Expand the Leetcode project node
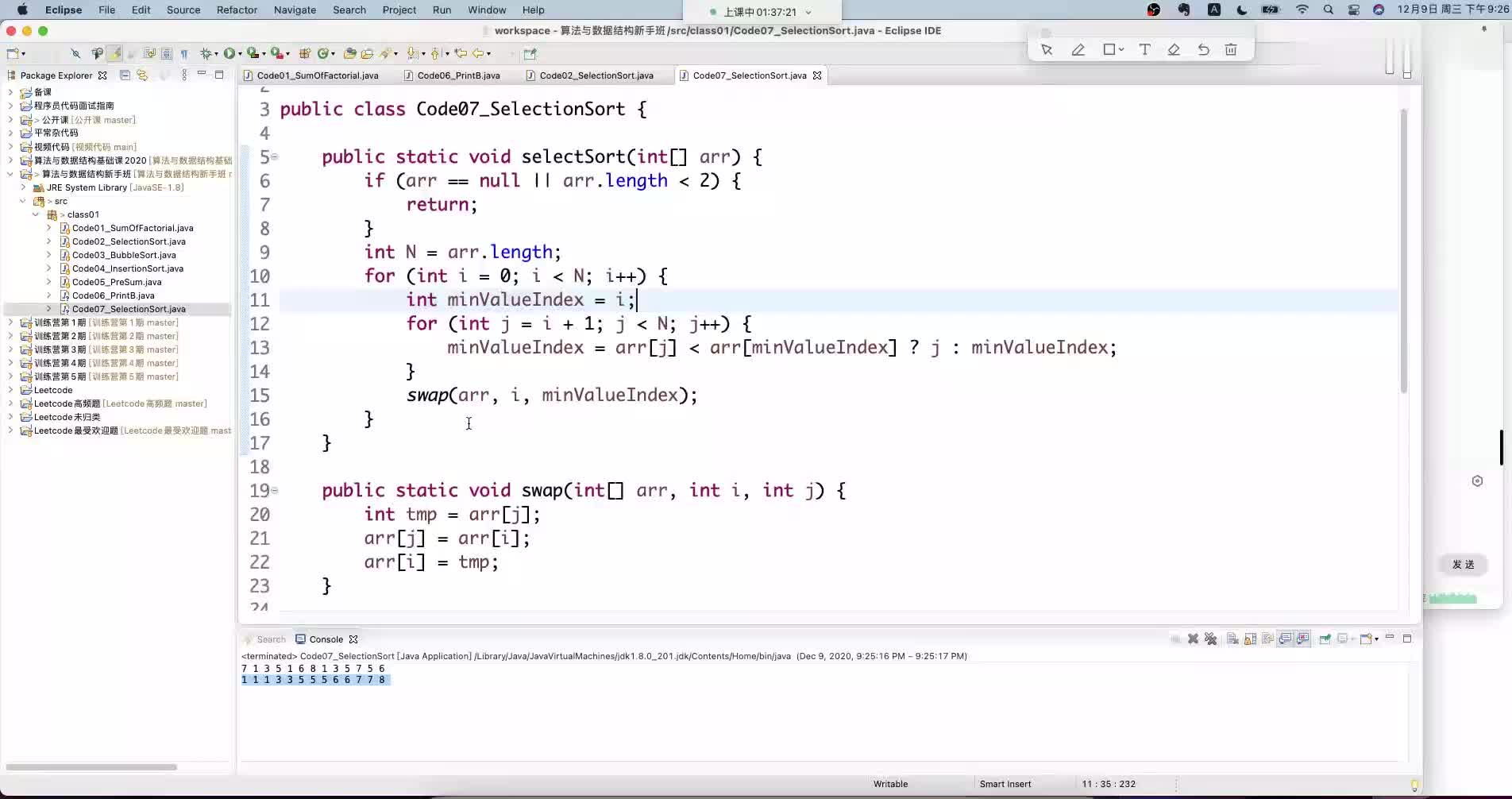 (10, 390)
